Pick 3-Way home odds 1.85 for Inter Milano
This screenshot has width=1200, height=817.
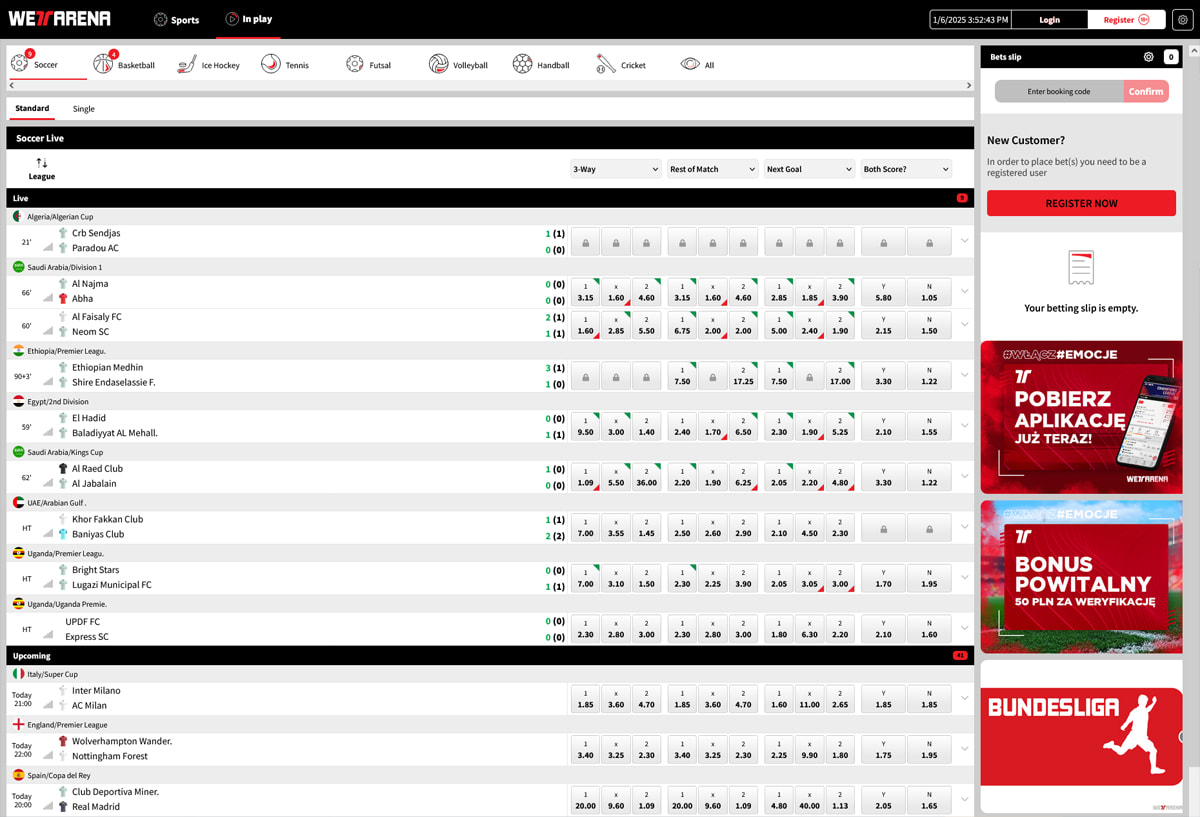pos(585,698)
